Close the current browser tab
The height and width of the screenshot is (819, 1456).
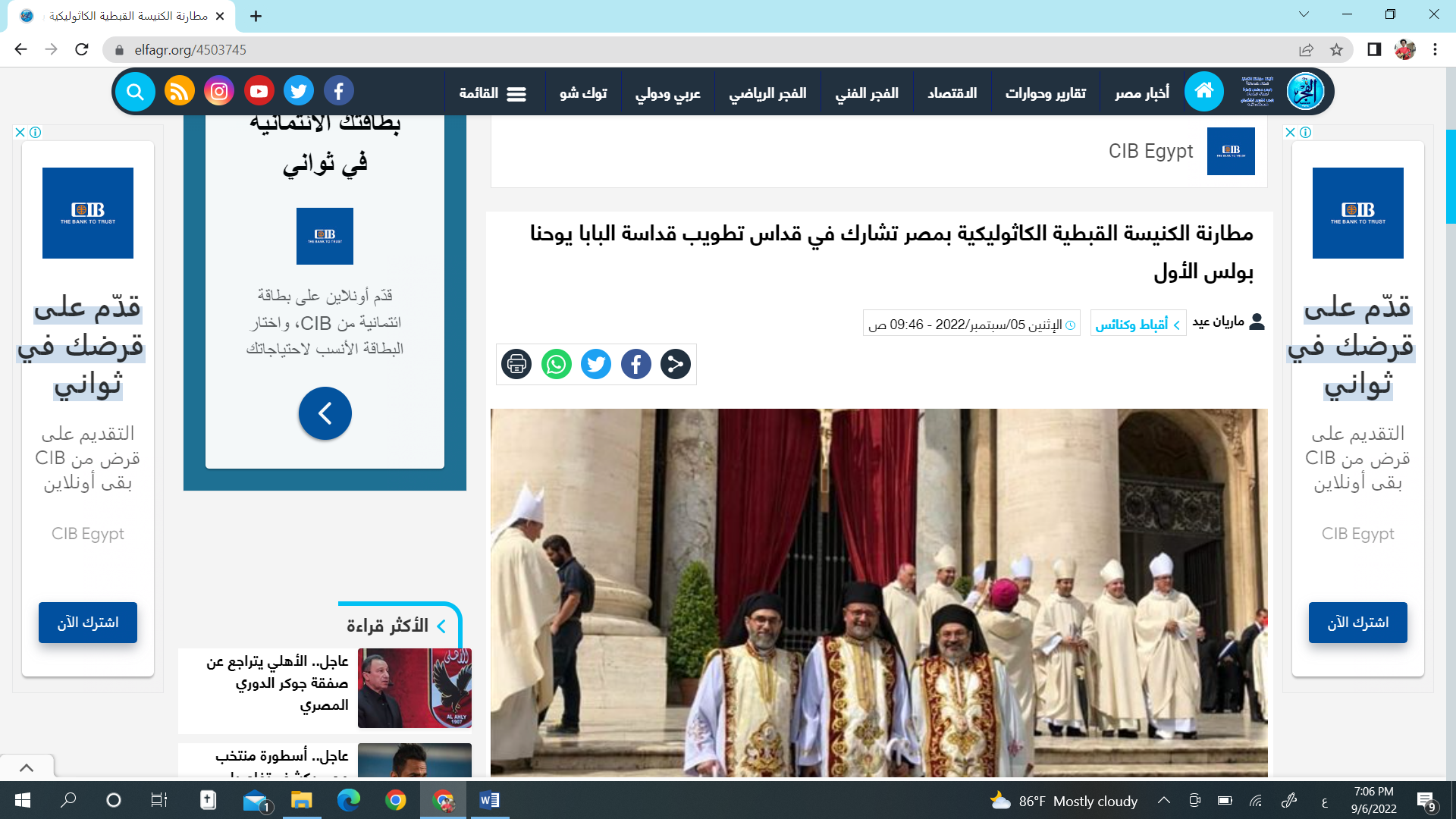(220, 16)
